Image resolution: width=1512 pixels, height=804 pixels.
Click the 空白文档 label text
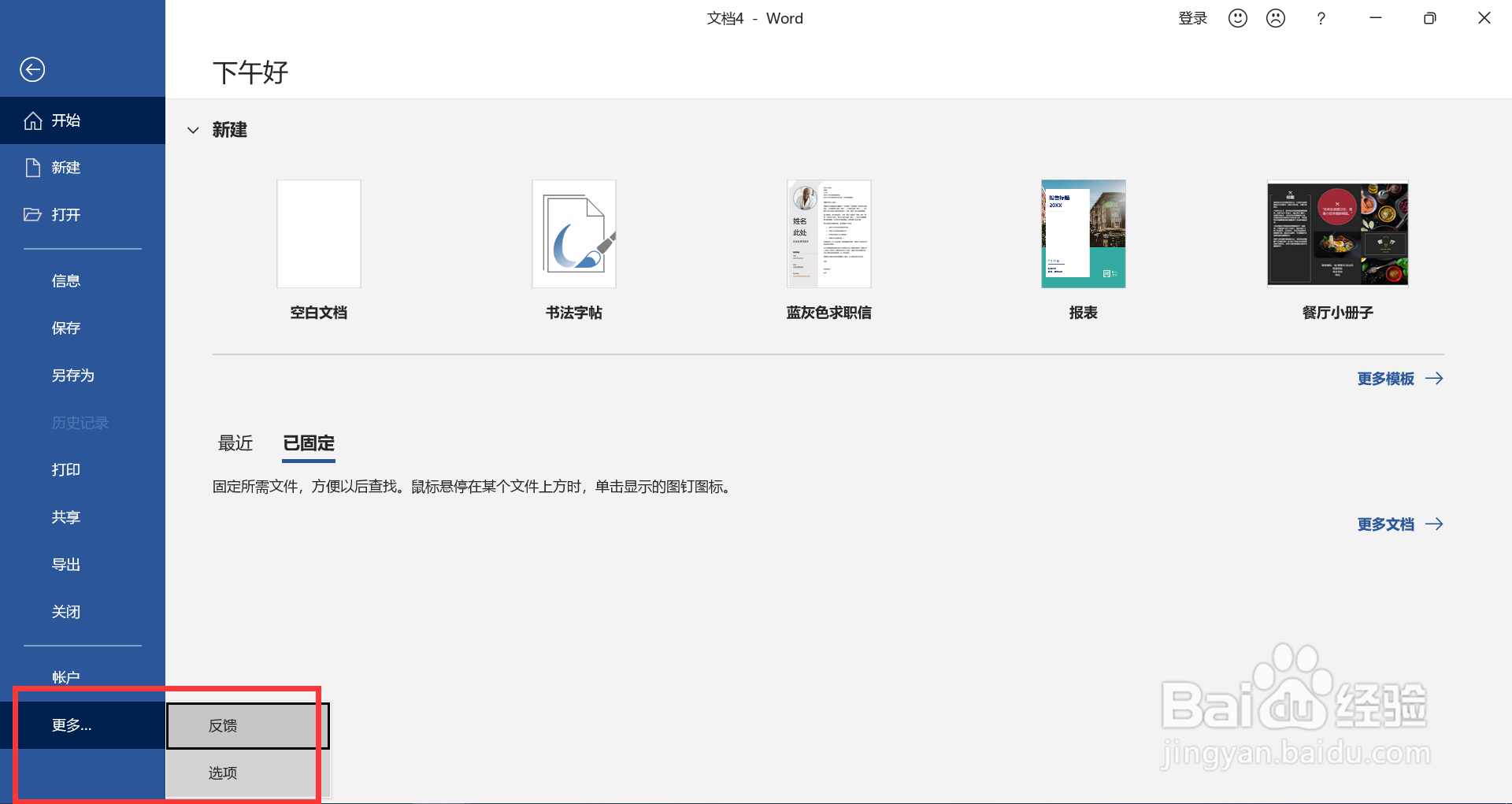(x=319, y=313)
